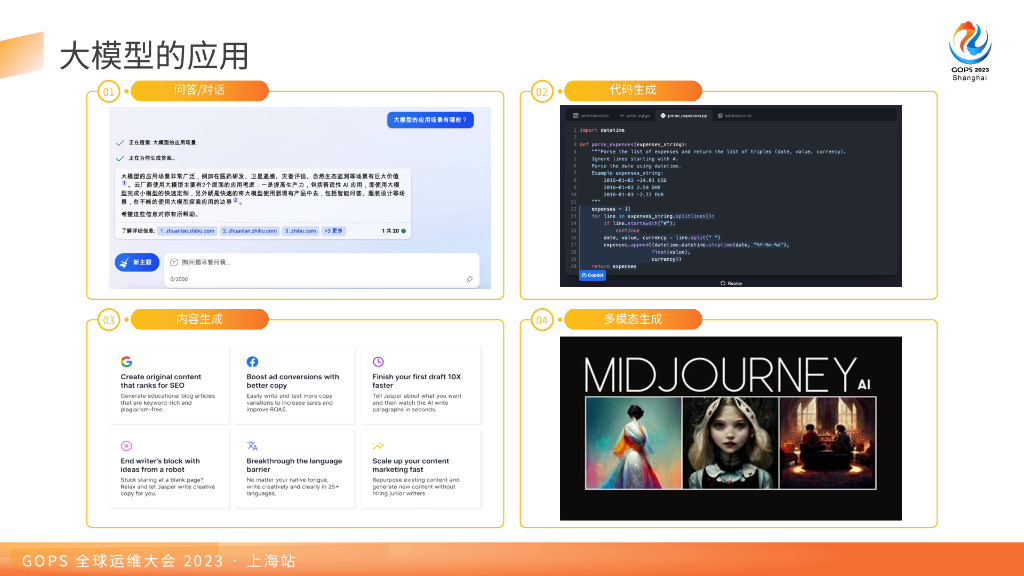This screenshot has height=576, width=1024.
Task: Click the purple clock icon
Action: [x=378, y=361]
